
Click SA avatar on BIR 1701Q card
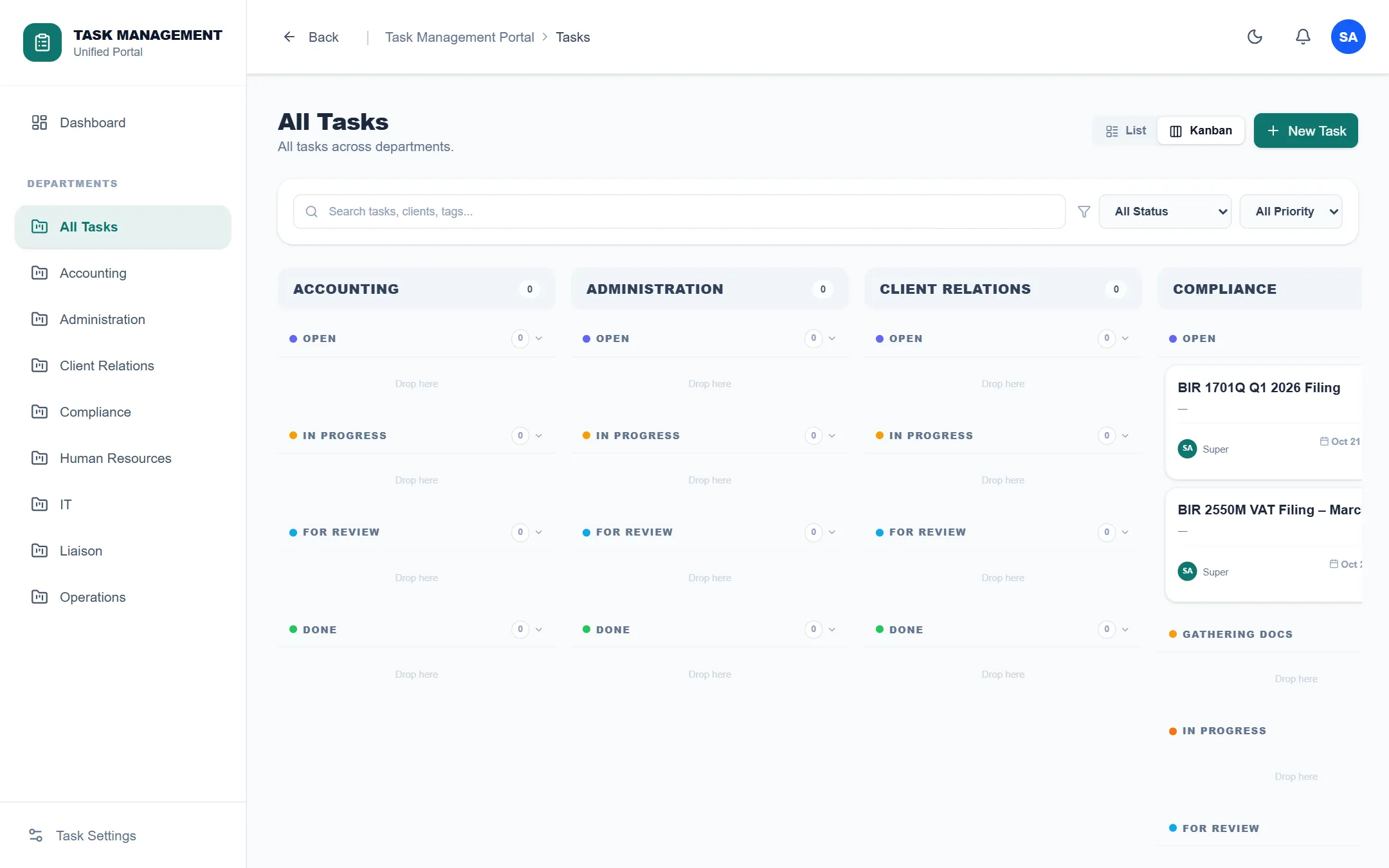click(x=1188, y=448)
